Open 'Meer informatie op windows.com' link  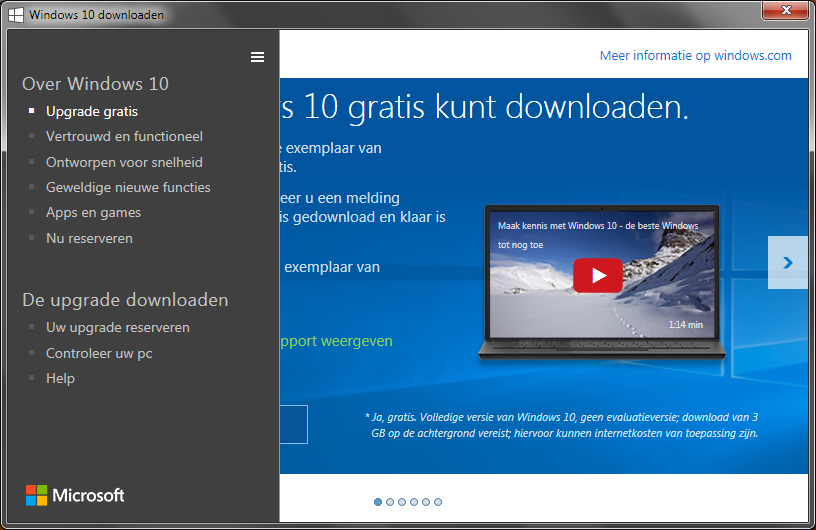pyautogui.click(x=695, y=56)
